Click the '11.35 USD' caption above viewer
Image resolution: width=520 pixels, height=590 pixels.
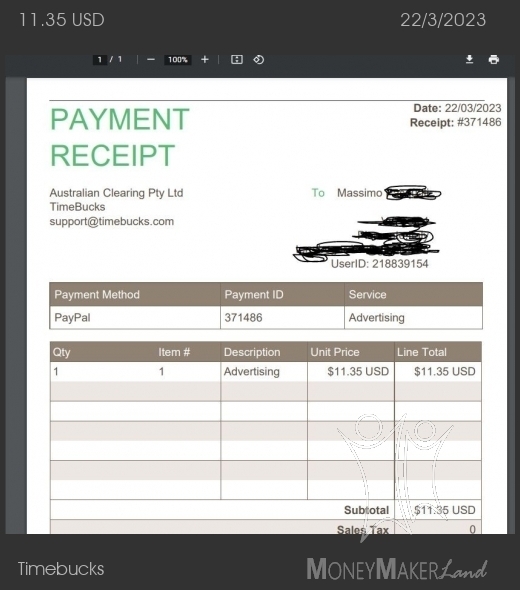[x=62, y=20]
